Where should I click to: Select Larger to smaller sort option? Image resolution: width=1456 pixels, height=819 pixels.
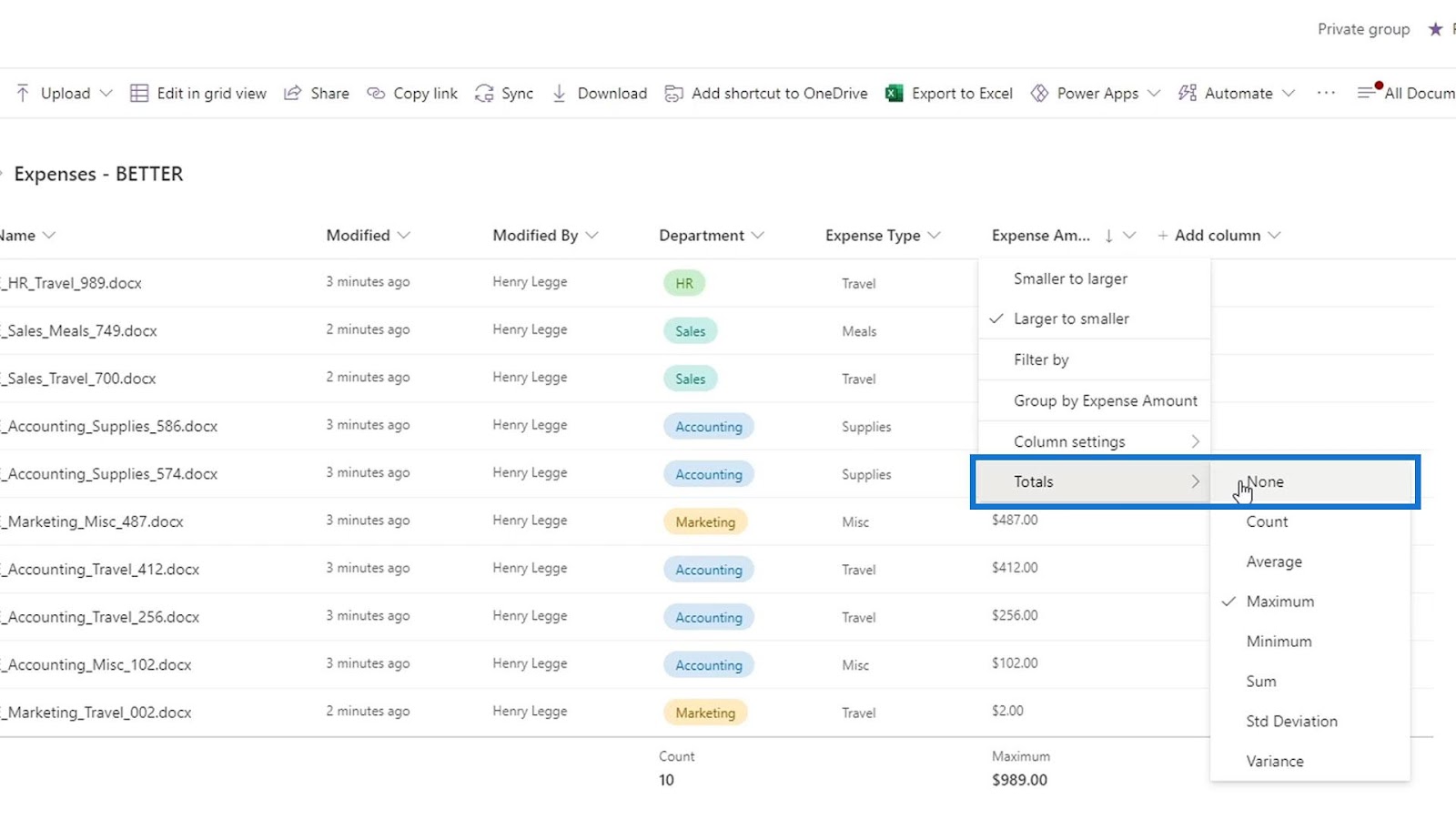pyautogui.click(x=1094, y=318)
